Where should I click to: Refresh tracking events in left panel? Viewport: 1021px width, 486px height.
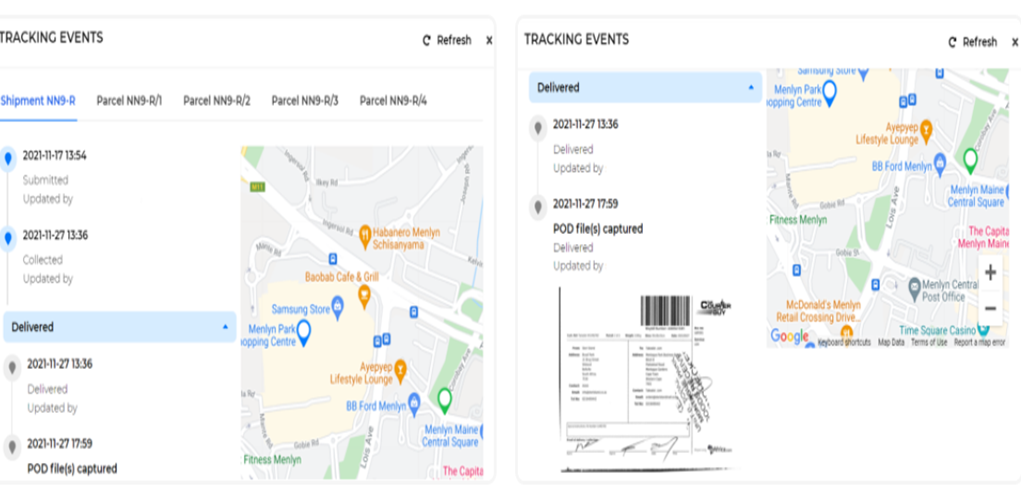447,41
